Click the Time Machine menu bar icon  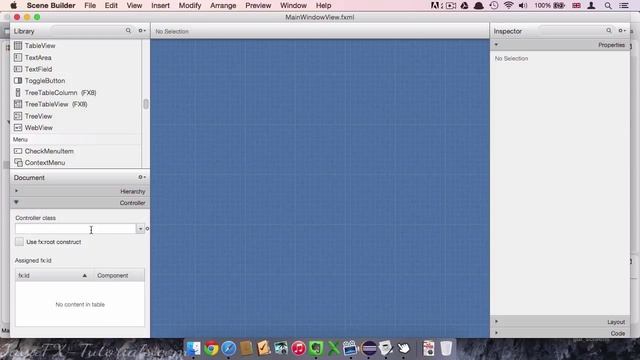(x=494, y=6)
